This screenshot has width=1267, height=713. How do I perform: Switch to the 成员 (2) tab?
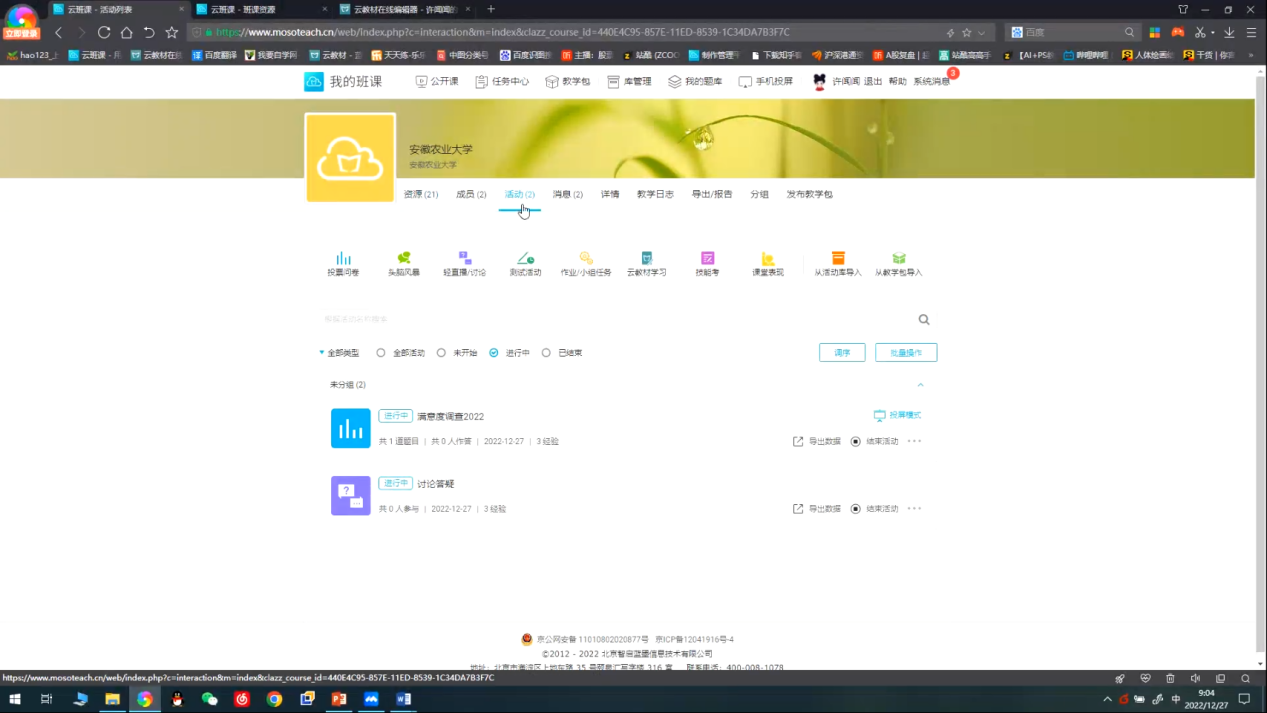(x=471, y=194)
